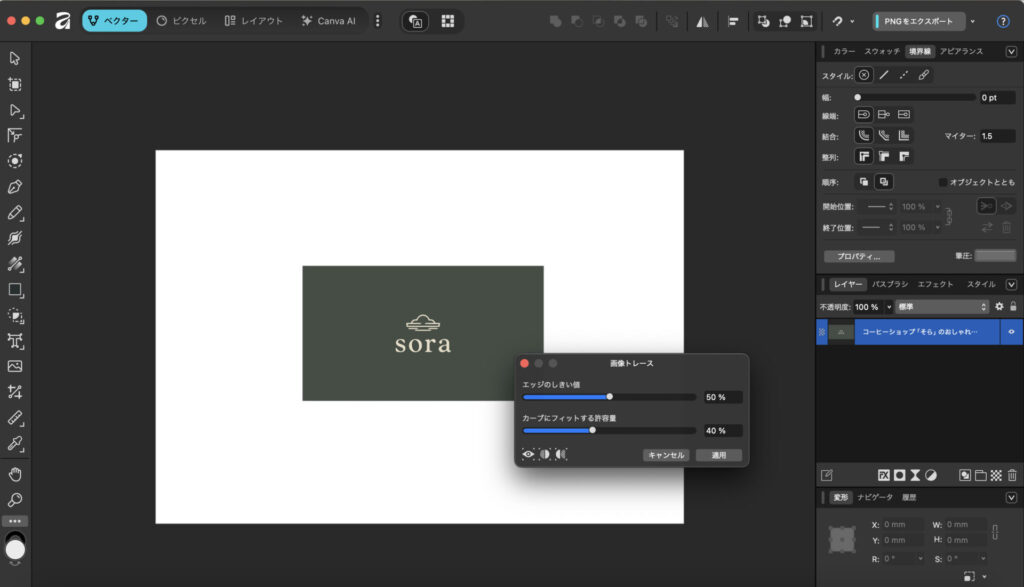Click the layer effects FX icon
Image resolution: width=1024 pixels, height=587 pixels.
[884, 475]
